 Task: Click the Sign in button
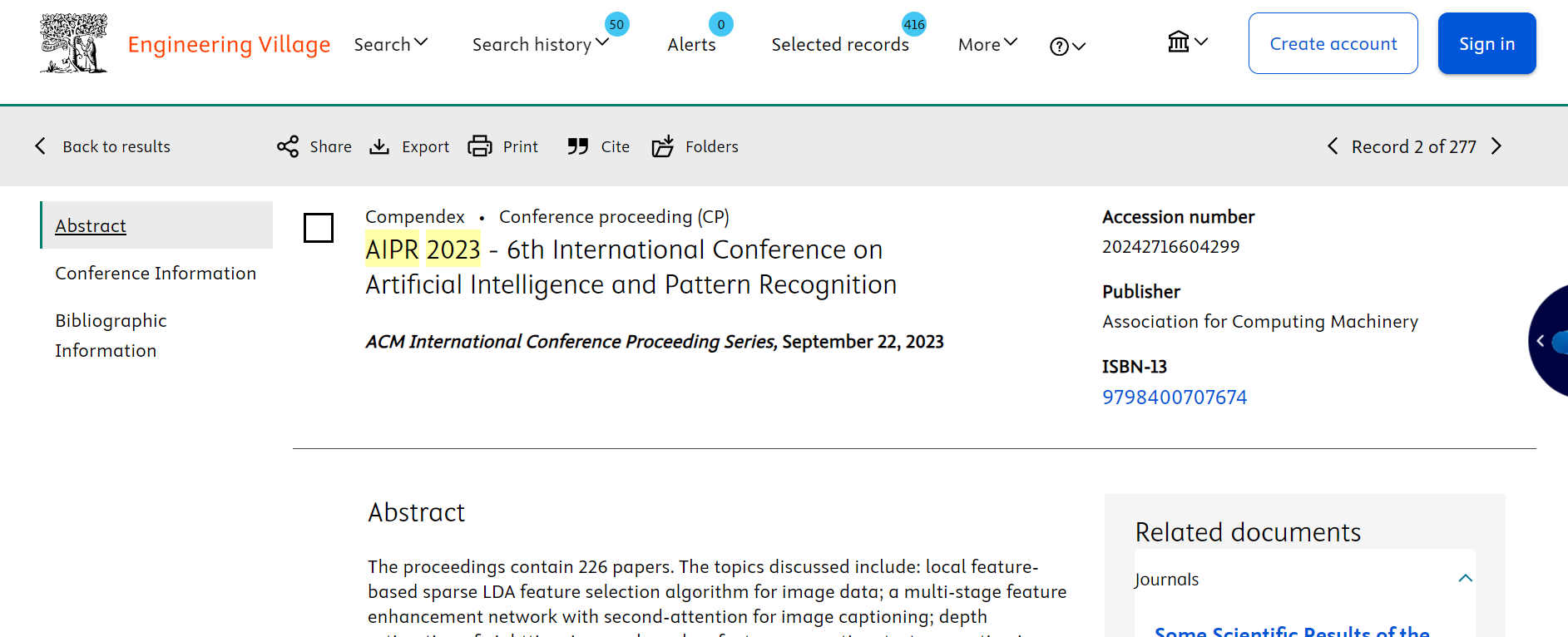point(1486,43)
